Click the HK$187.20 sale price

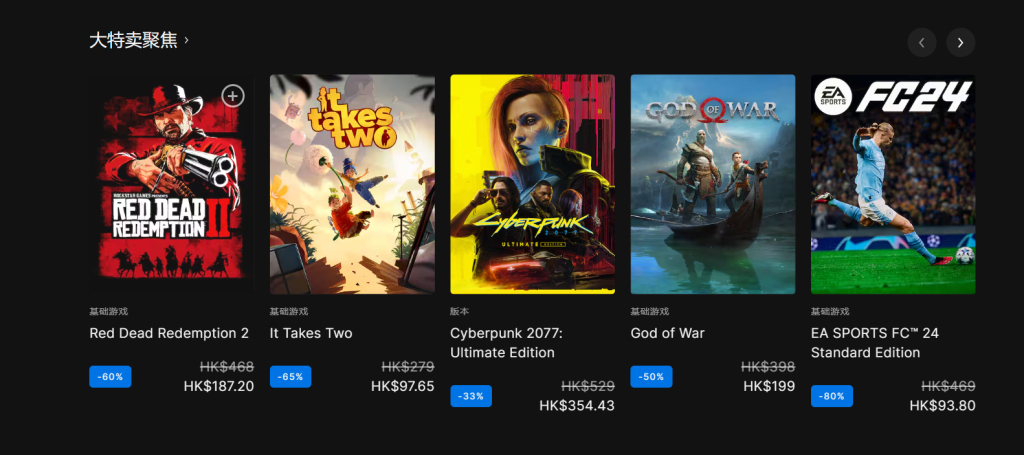(219, 386)
